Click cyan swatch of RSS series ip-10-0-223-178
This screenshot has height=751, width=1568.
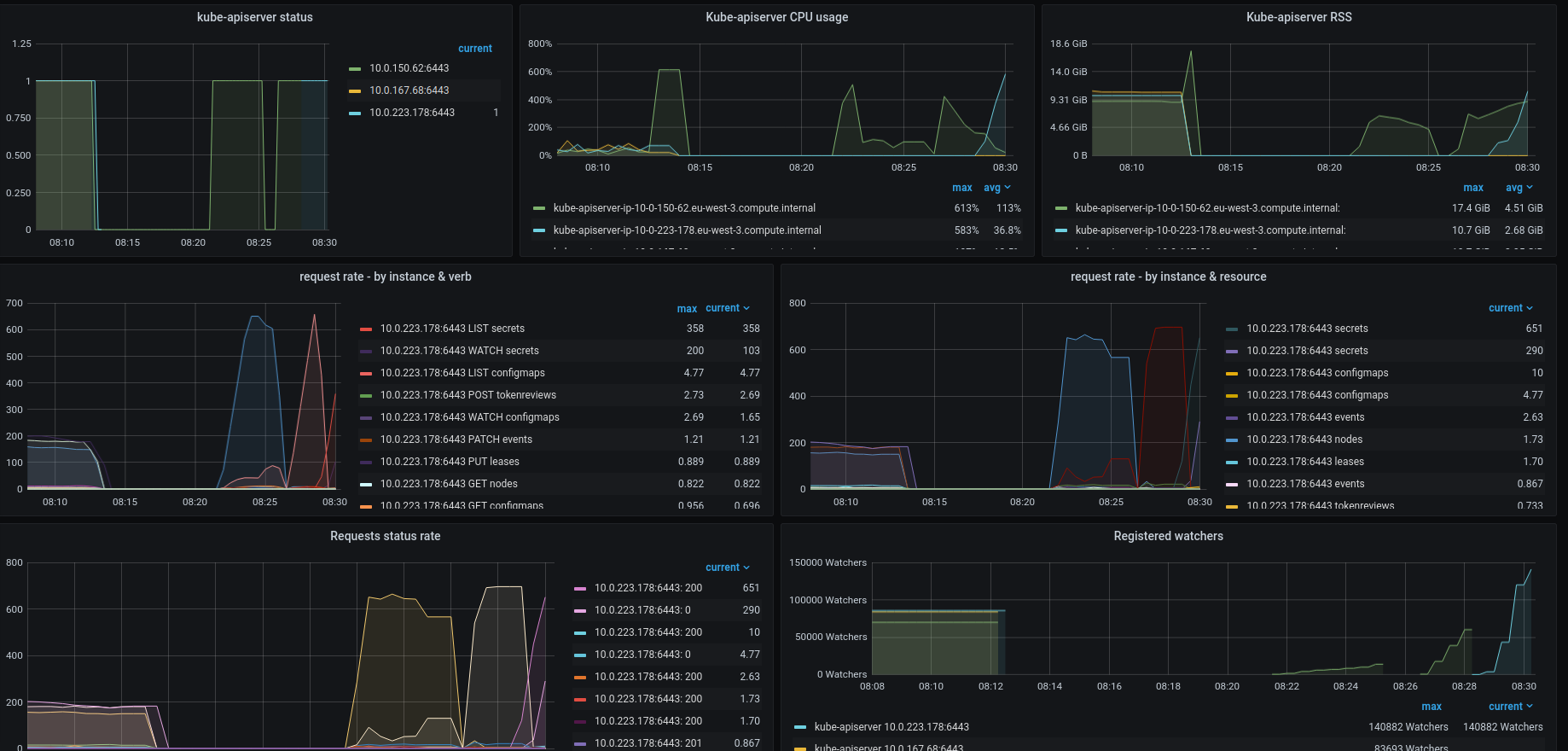(x=1061, y=230)
